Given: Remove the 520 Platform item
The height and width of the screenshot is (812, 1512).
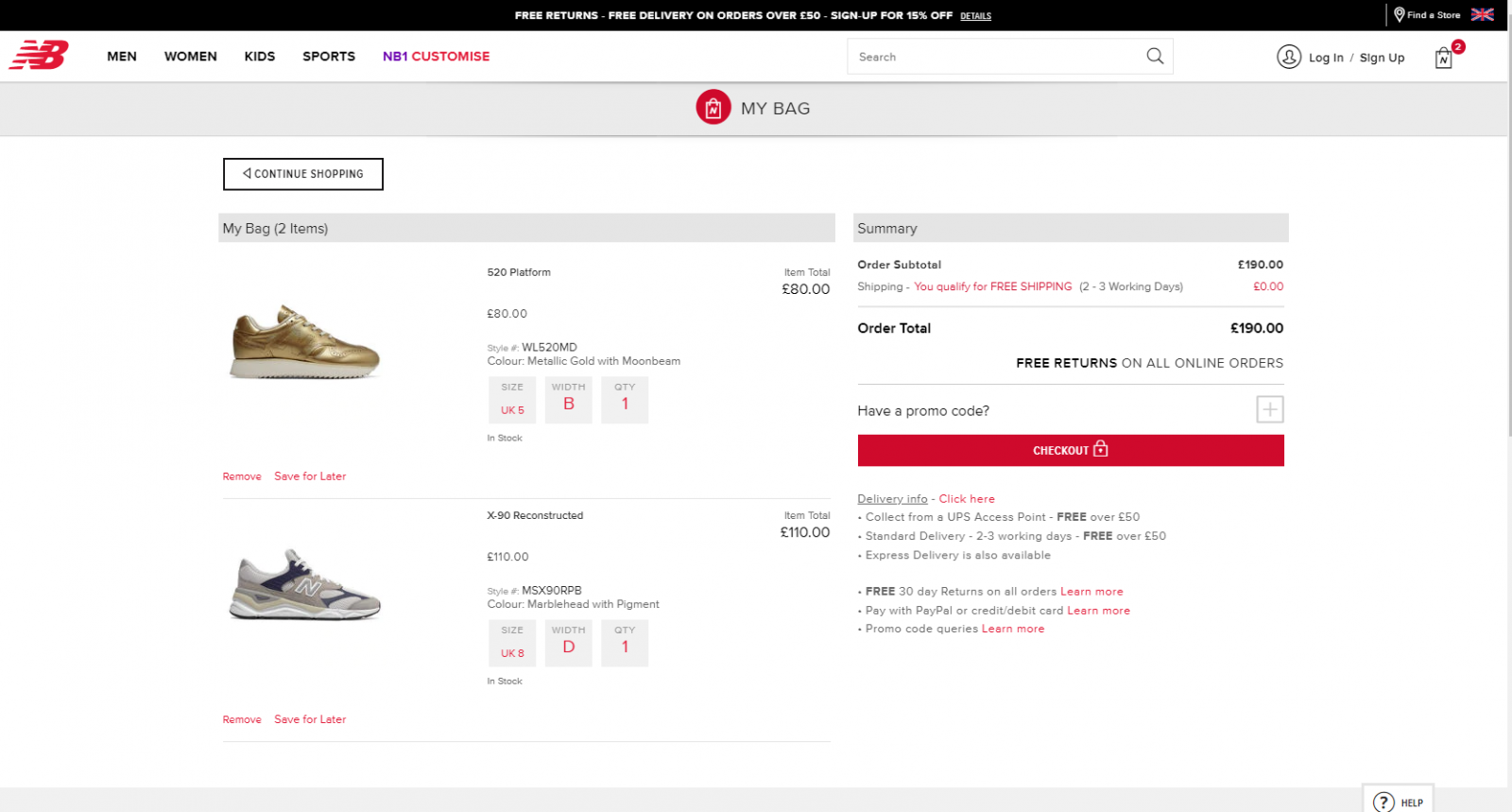Looking at the screenshot, I should tap(242, 476).
